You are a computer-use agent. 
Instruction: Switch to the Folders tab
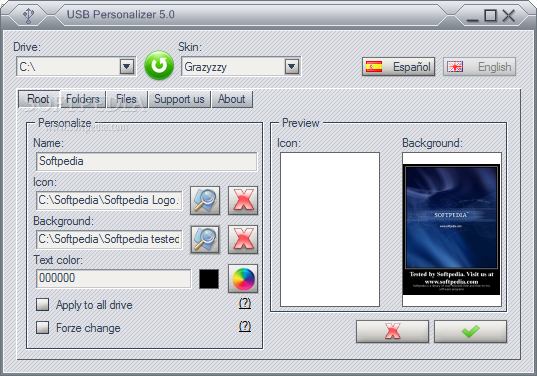pyautogui.click(x=83, y=99)
